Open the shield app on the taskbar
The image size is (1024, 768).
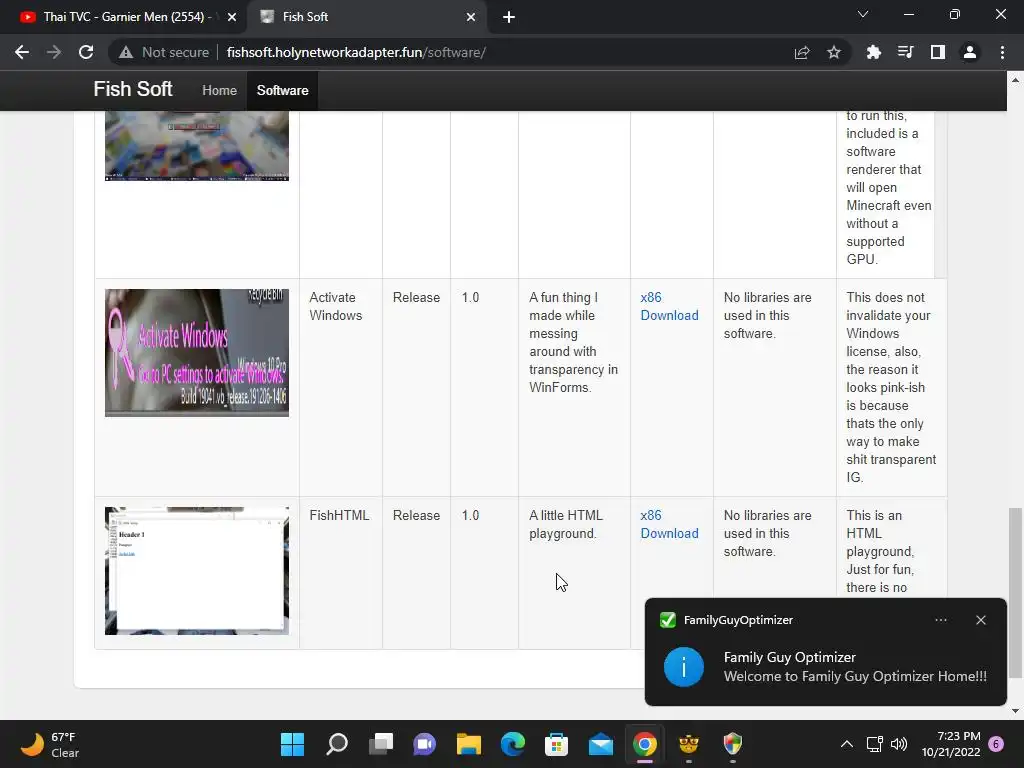click(733, 744)
